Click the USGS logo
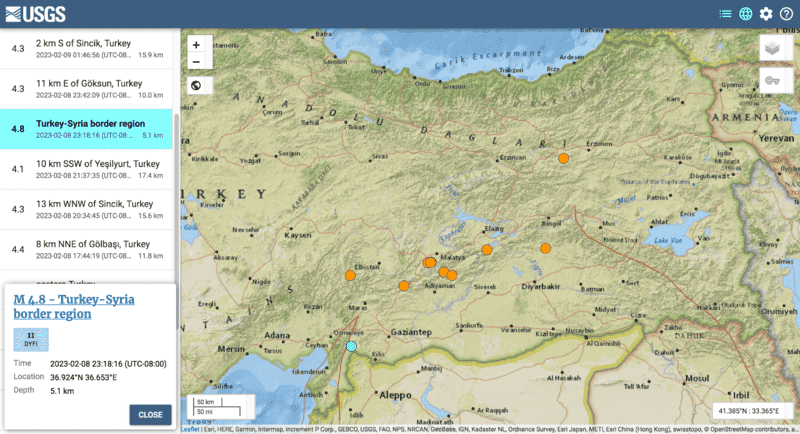The height and width of the screenshot is (434, 800). 38,14
